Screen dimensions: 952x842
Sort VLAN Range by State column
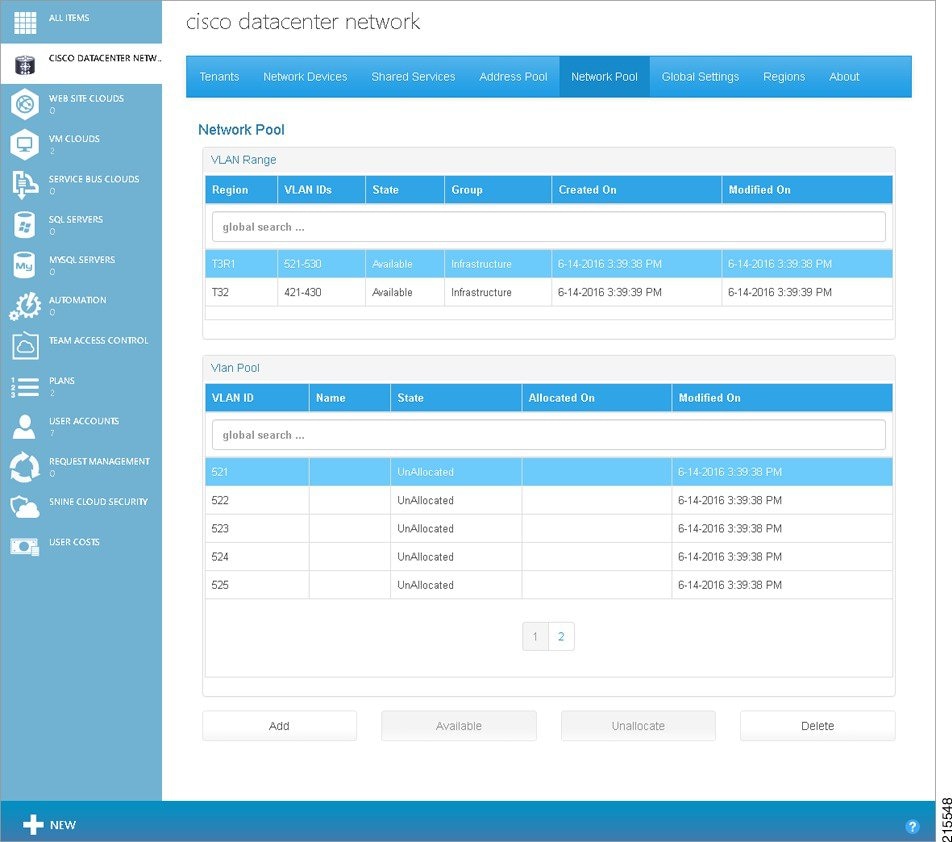[x=405, y=190]
